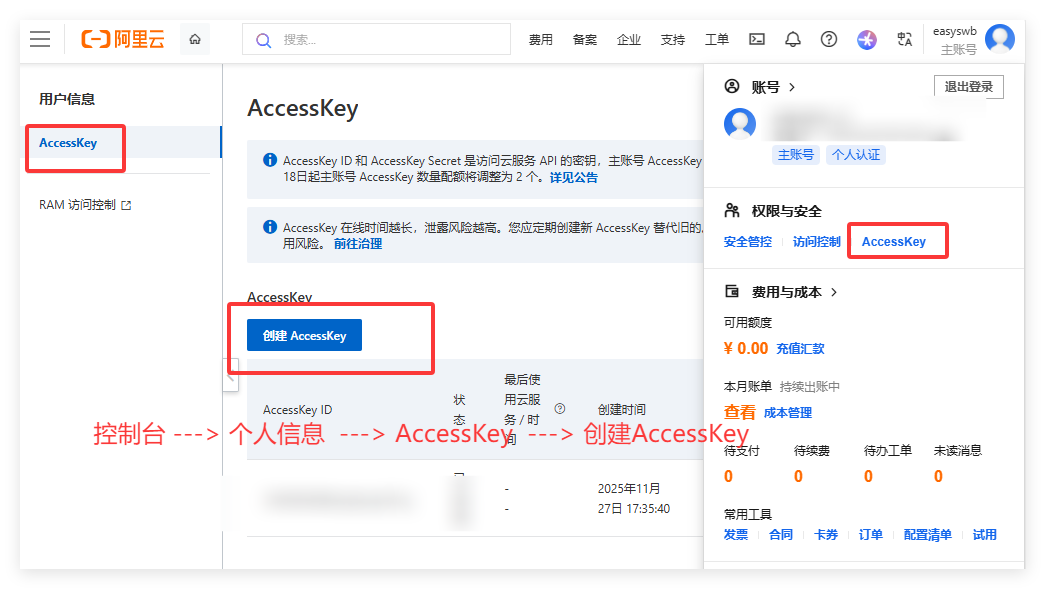
Task: Click the 2025年11月27日 creation time cell
Action: tap(634, 498)
